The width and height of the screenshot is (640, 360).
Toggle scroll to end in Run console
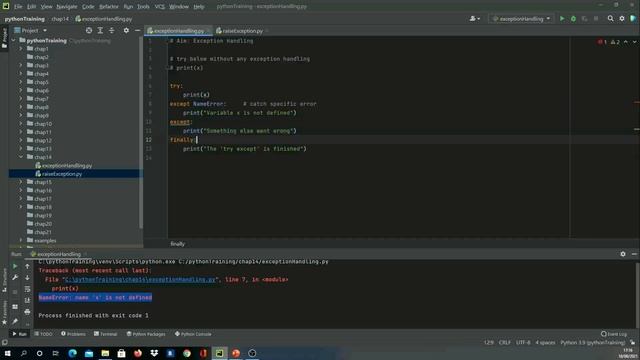coord(27,300)
